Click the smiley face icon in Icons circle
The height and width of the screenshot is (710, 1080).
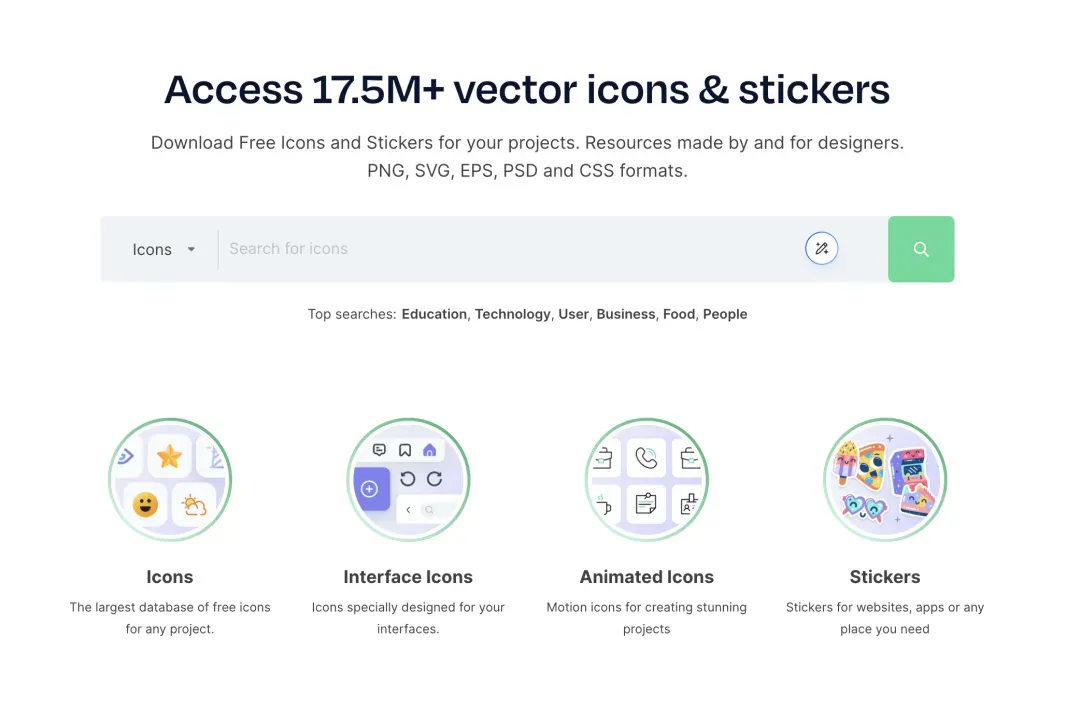coord(145,505)
